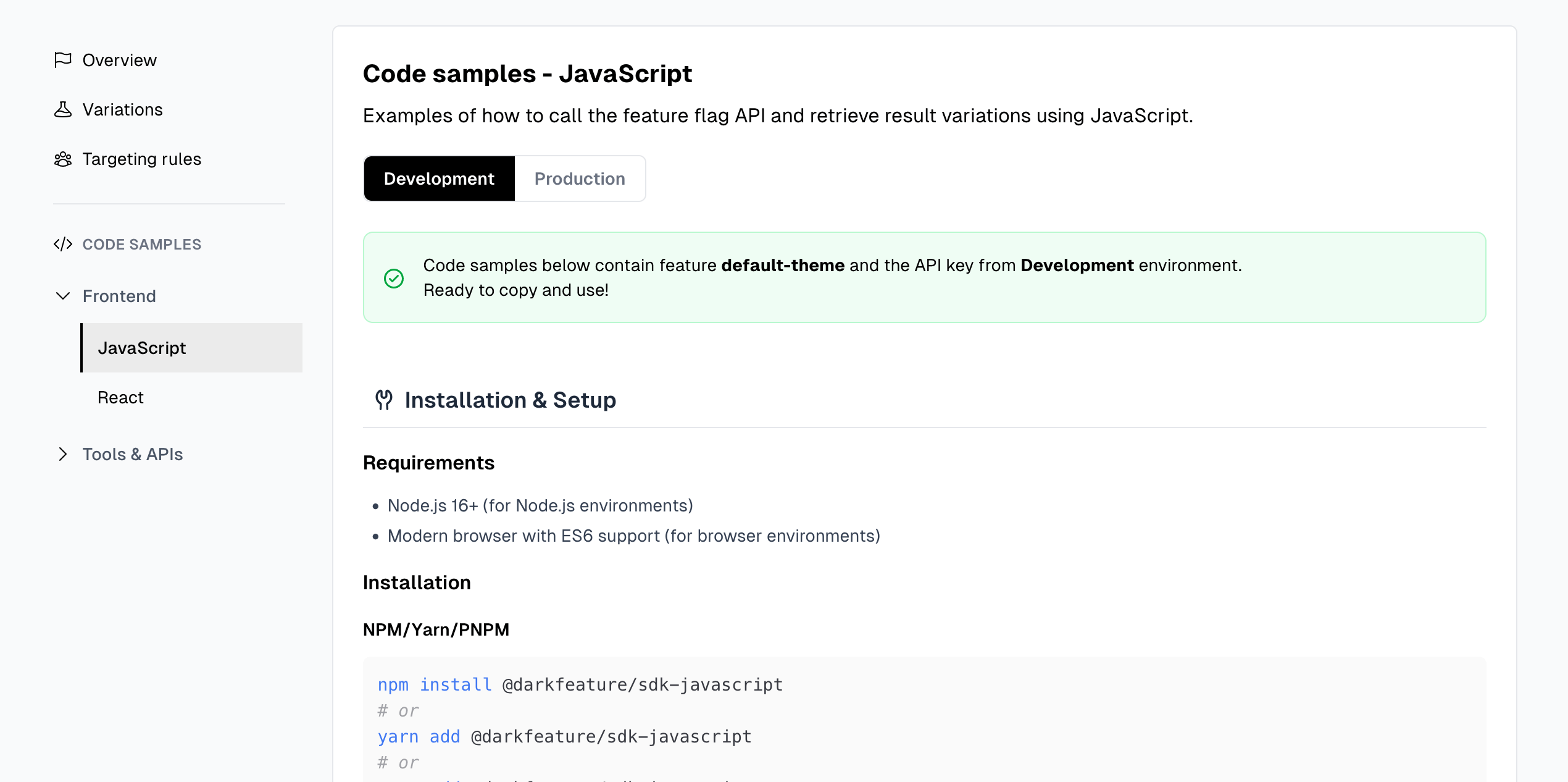Click the Frontend group label
The height and width of the screenshot is (782, 1568).
click(x=119, y=296)
